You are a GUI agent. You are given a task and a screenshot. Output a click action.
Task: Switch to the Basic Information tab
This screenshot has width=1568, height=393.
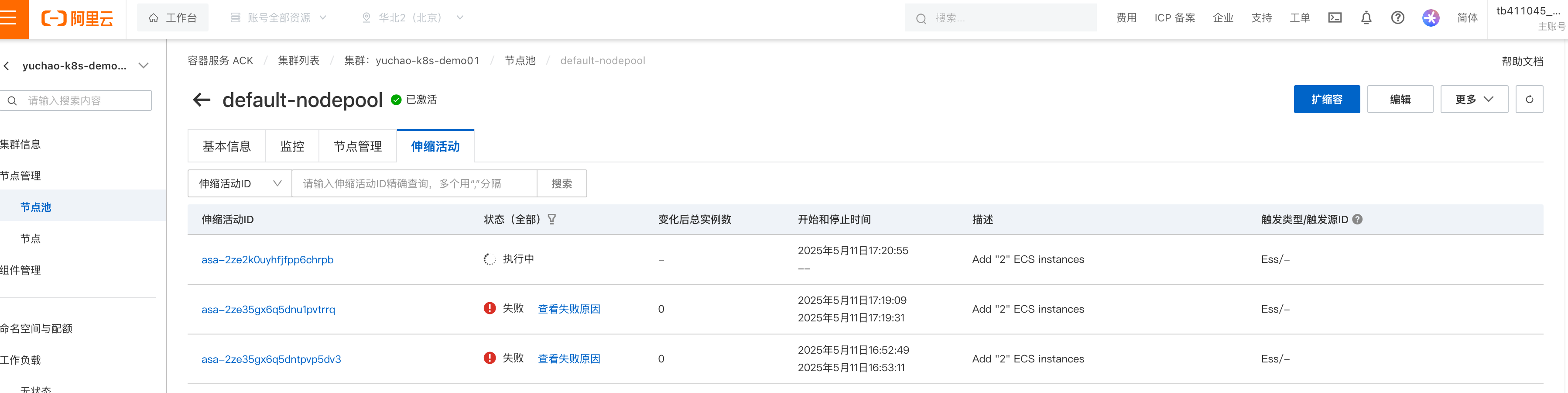click(226, 146)
